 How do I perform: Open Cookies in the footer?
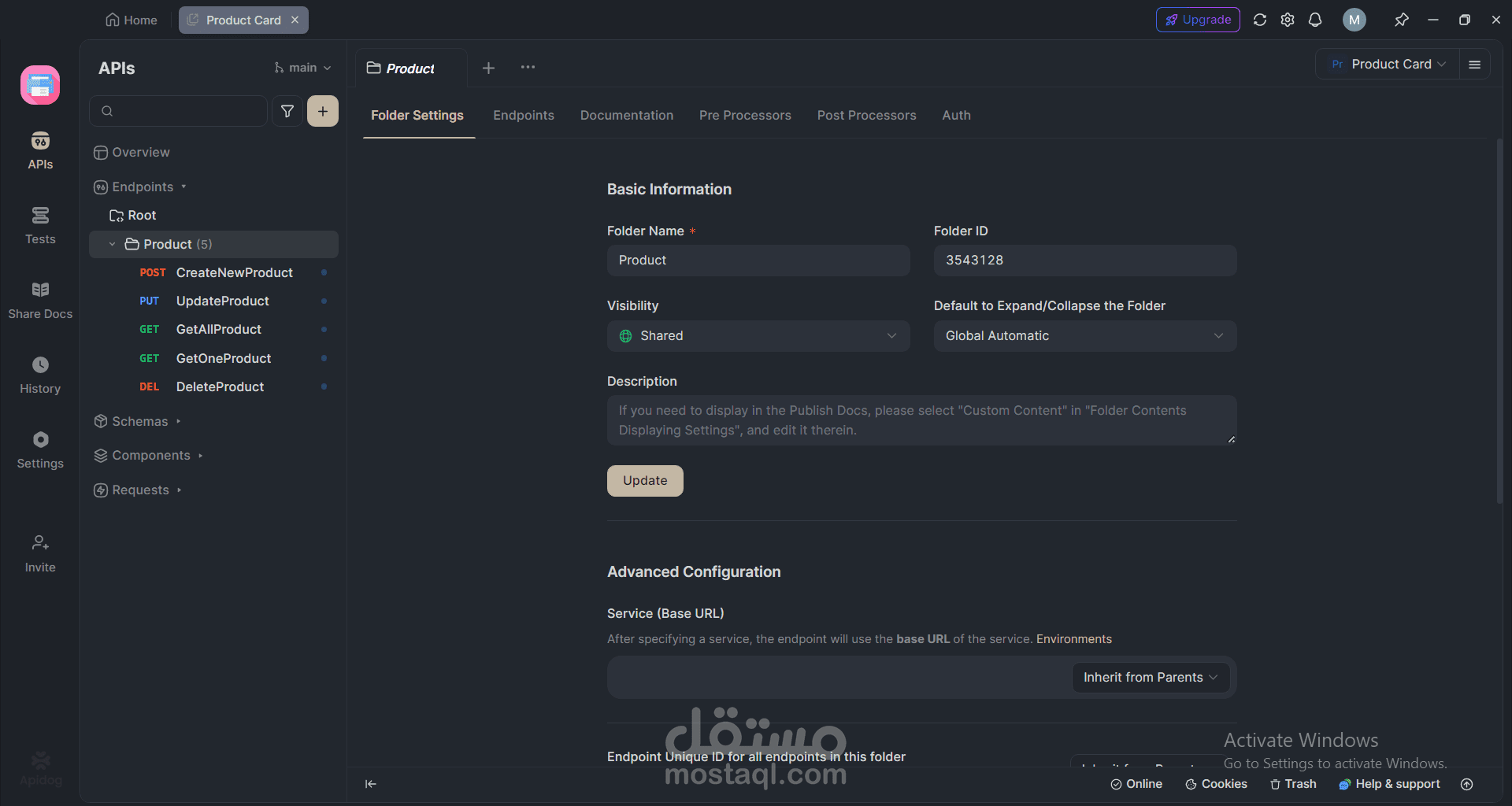coord(1216,784)
